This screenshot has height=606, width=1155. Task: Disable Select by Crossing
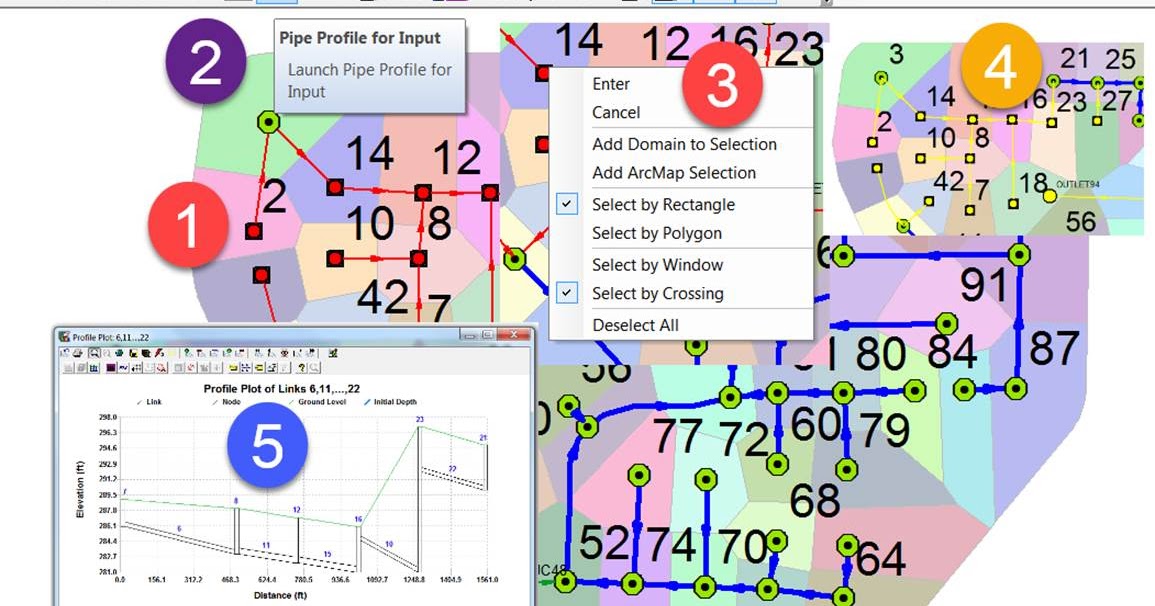coord(660,293)
